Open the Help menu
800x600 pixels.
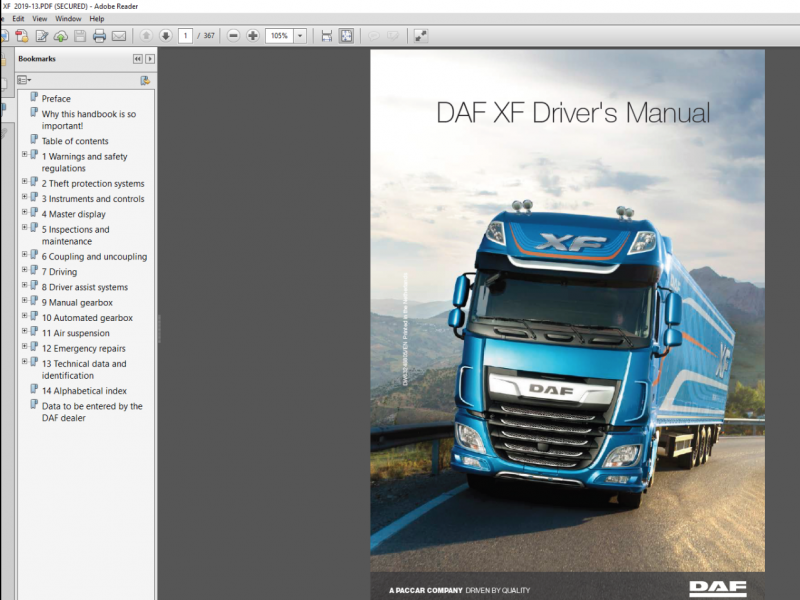[x=97, y=19]
